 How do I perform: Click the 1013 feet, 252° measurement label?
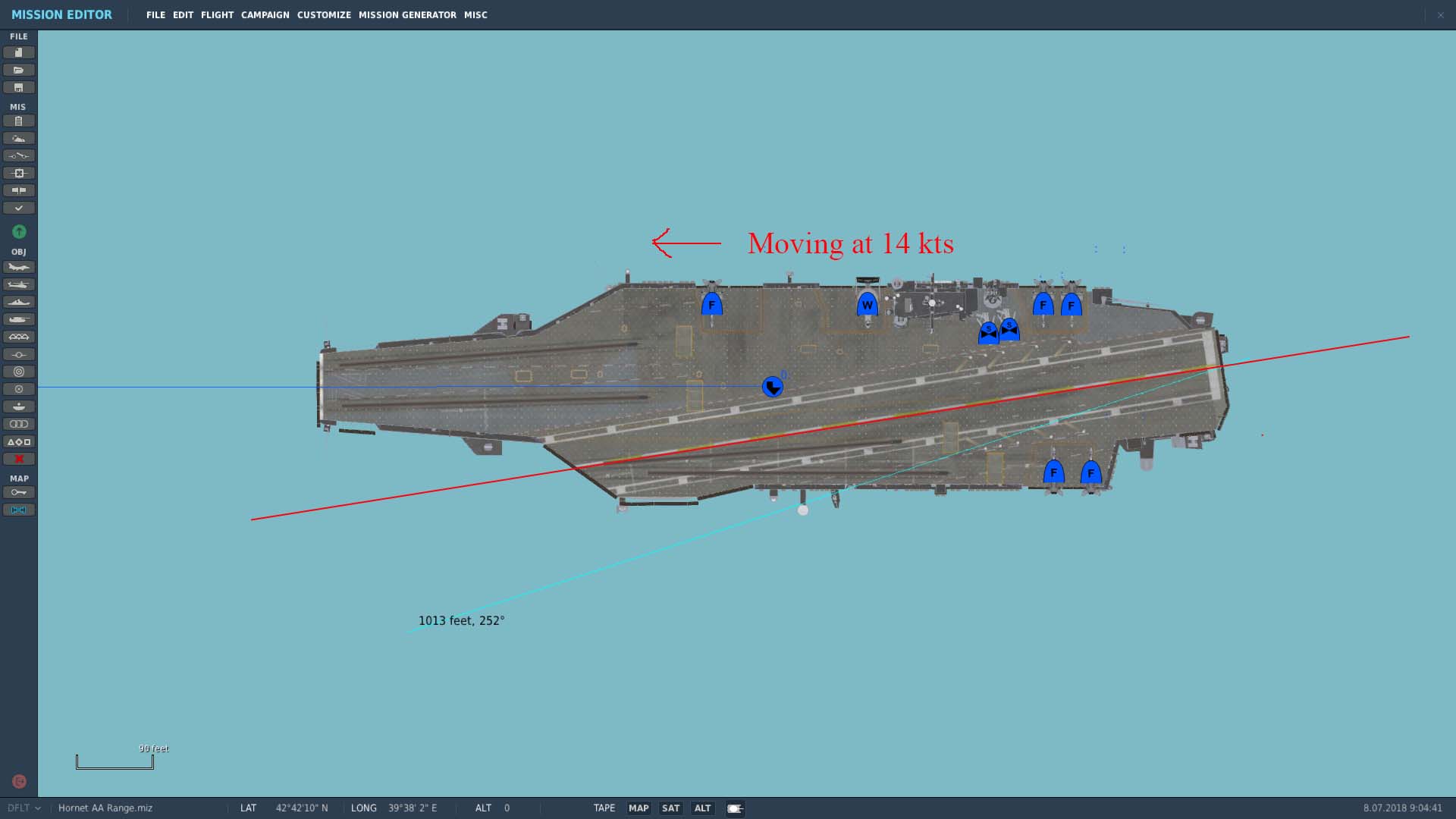click(x=461, y=620)
